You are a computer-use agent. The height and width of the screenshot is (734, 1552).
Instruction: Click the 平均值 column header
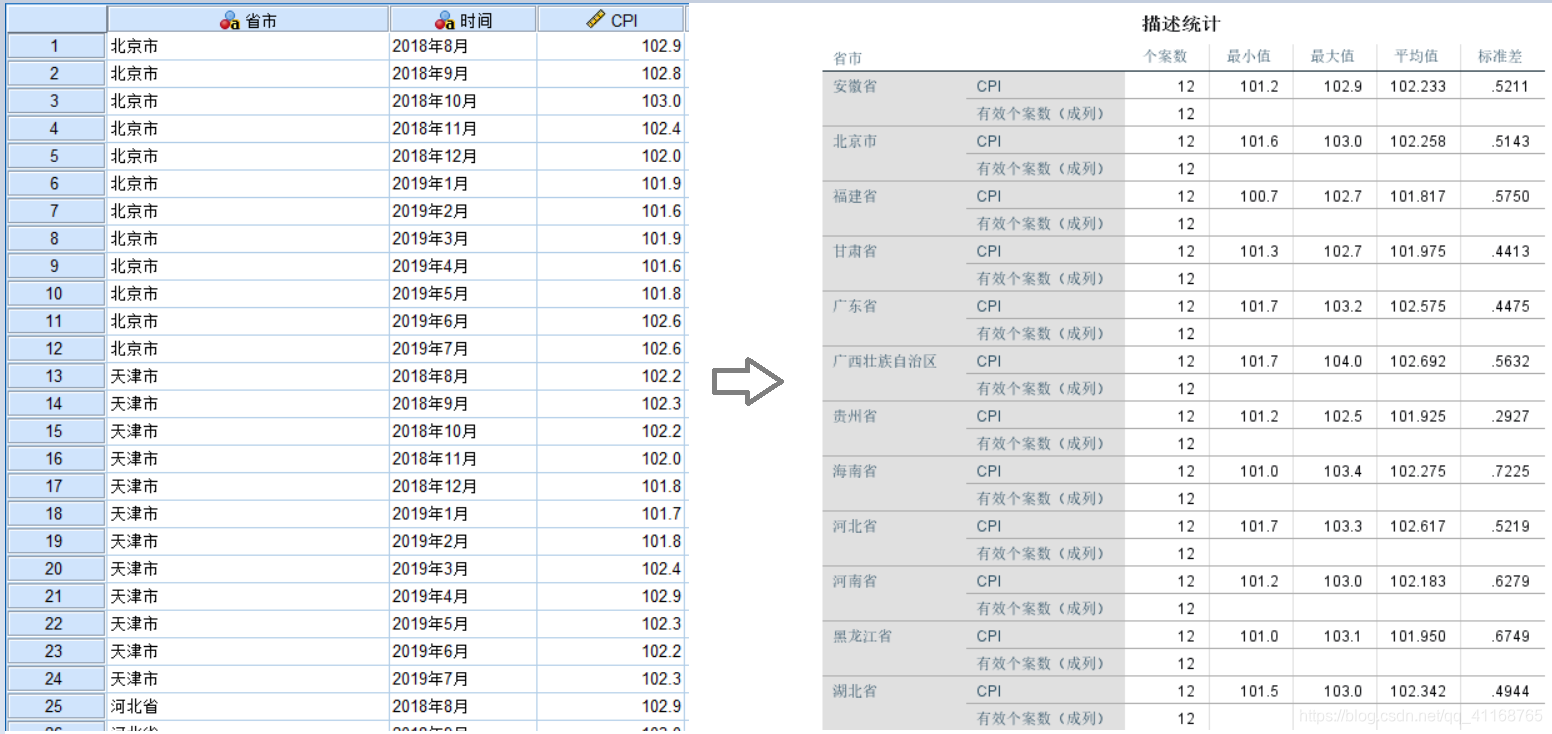[x=1417, y=57]
